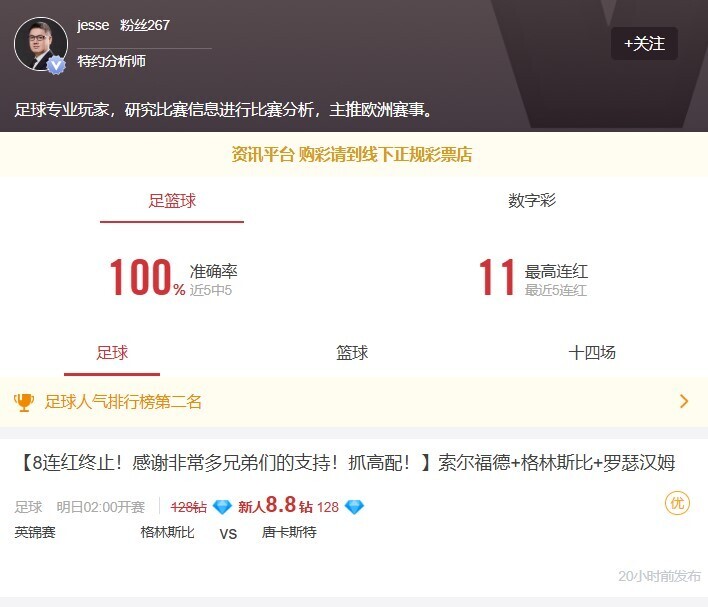Open jesse's profile avatar photo
This screenshot has height=607, width=708.
[41, 44]
